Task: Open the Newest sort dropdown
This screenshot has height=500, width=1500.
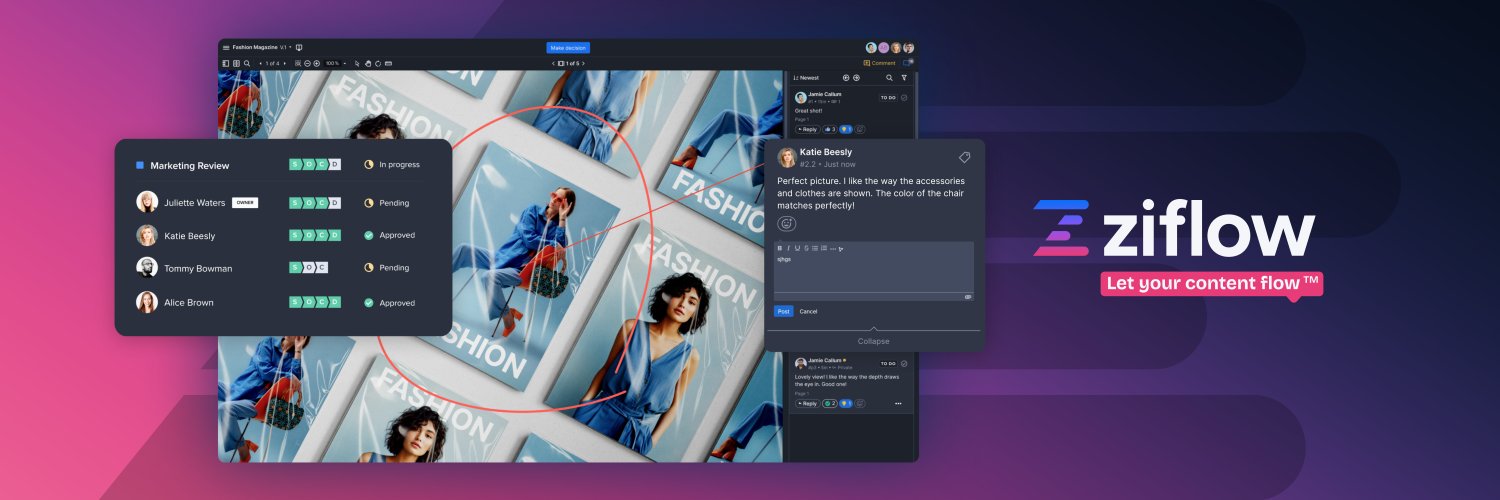Action: point(806,78)
